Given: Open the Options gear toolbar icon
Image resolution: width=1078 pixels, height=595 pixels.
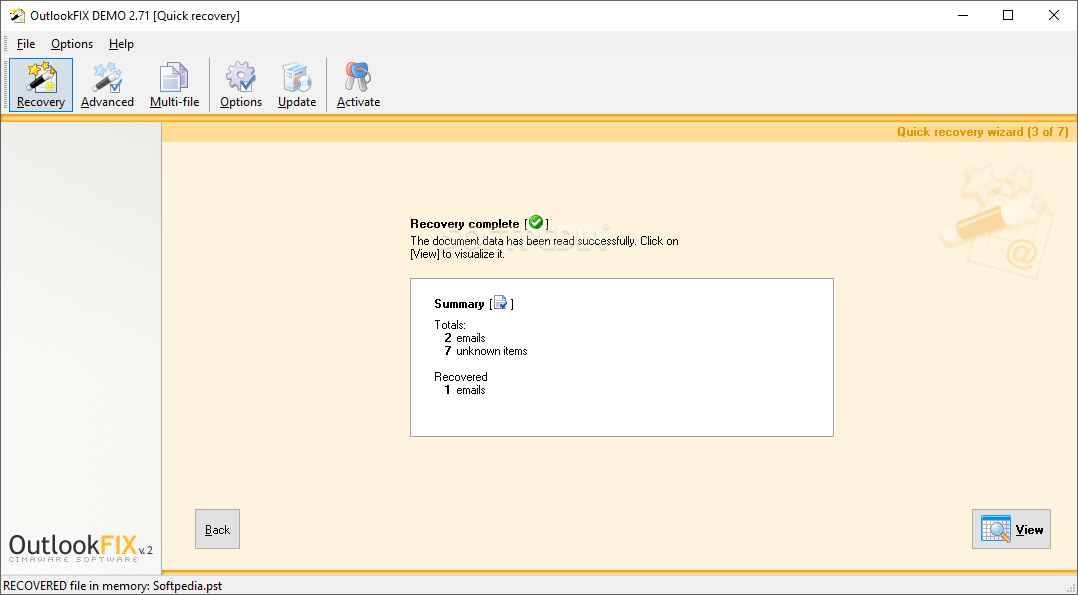Looking at the screenshot, I should [241, 85].
